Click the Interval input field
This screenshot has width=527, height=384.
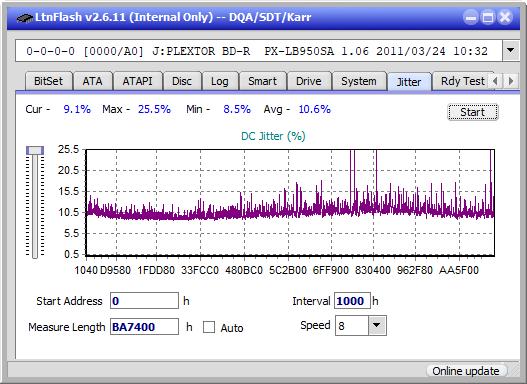tap(352, 301)
